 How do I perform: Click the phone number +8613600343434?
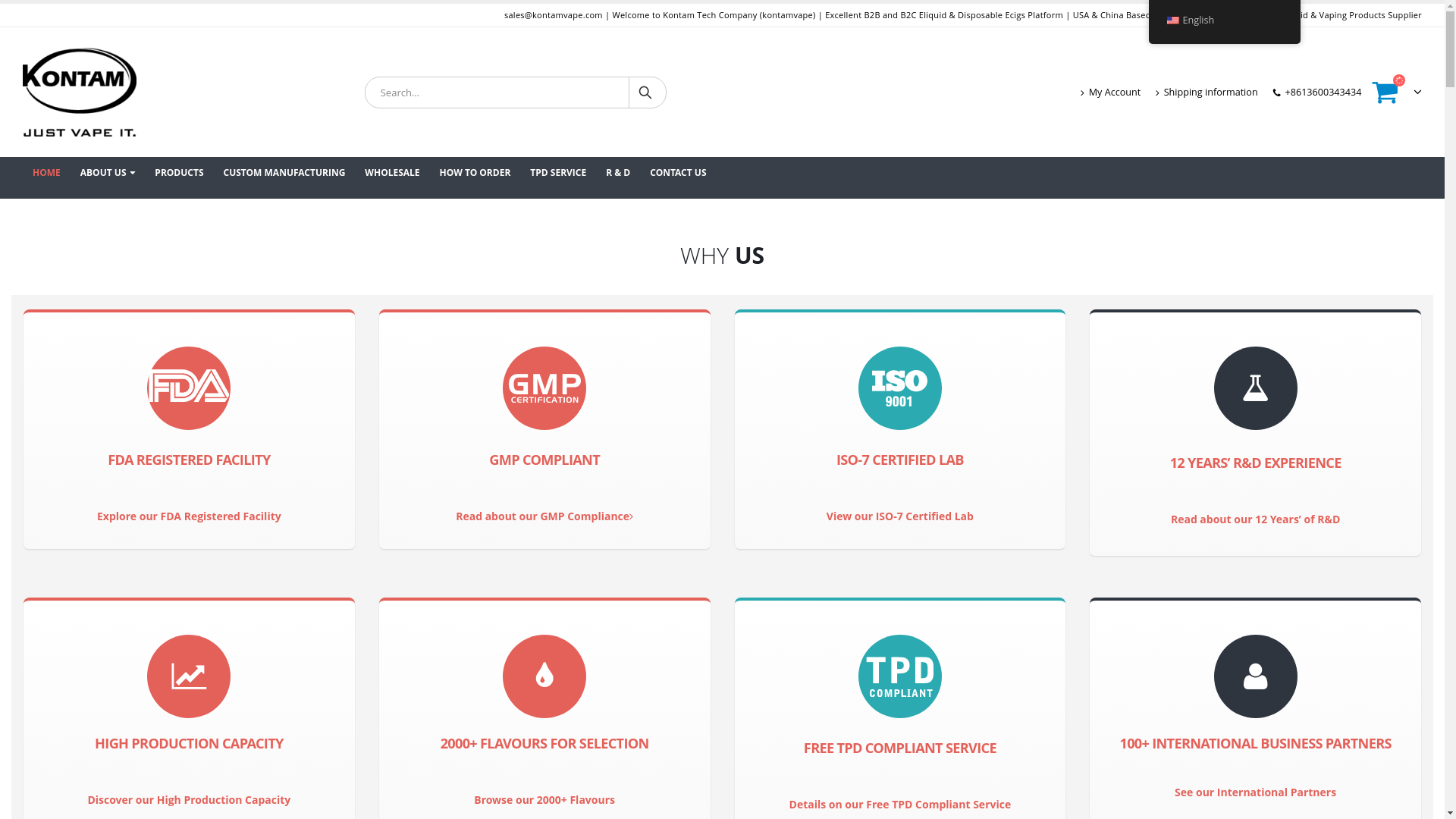pyautogui.click(x=1317, y=93)
